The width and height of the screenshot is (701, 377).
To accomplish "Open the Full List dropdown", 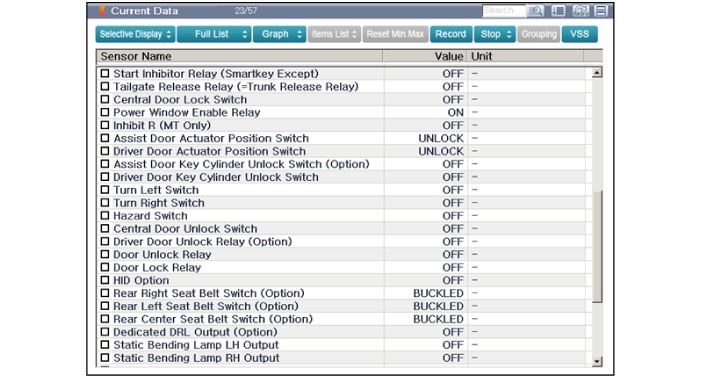I will pyautogui.click(x=214, y=34).
